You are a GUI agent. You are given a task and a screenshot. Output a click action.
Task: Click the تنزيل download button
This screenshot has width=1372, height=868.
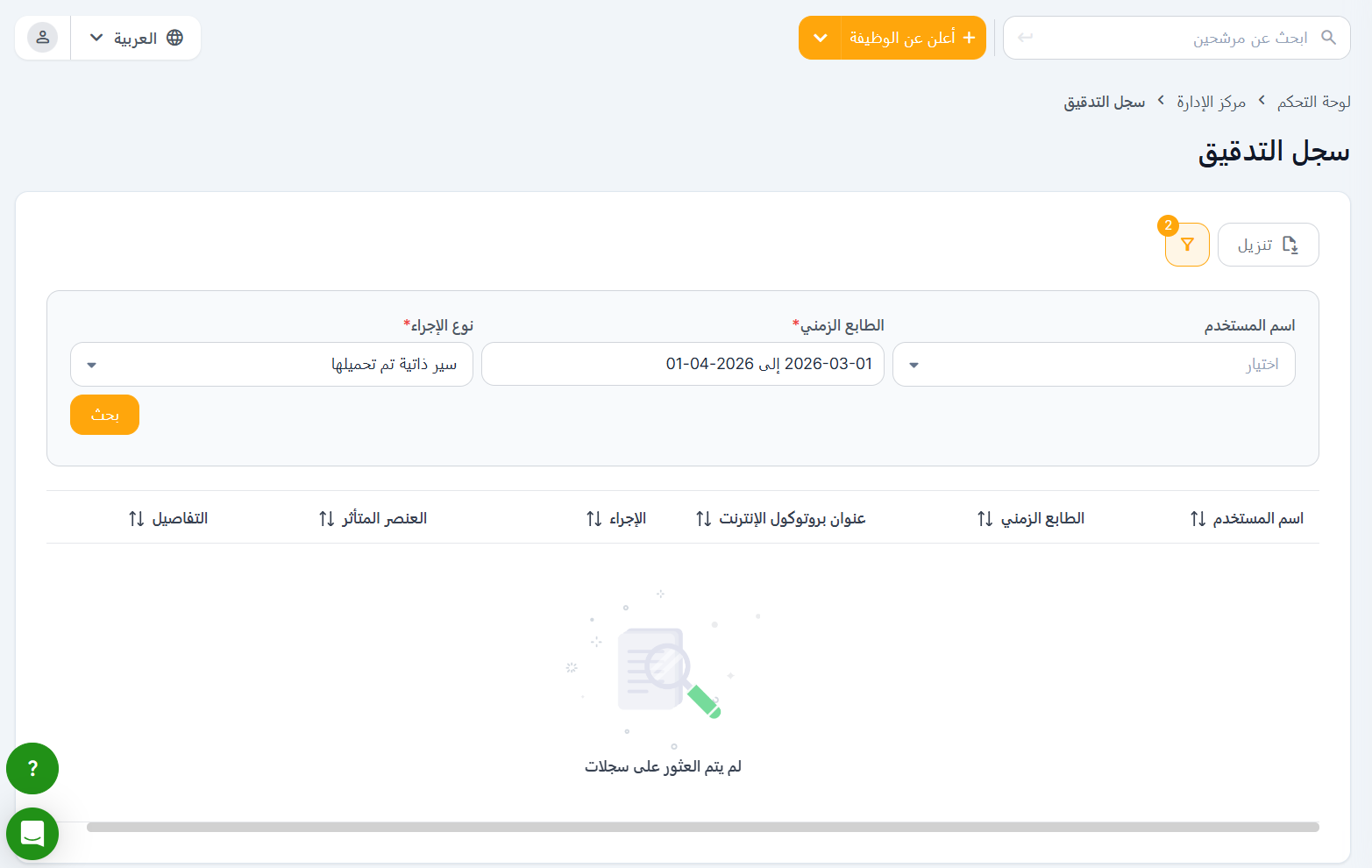tap(1268, 245)
